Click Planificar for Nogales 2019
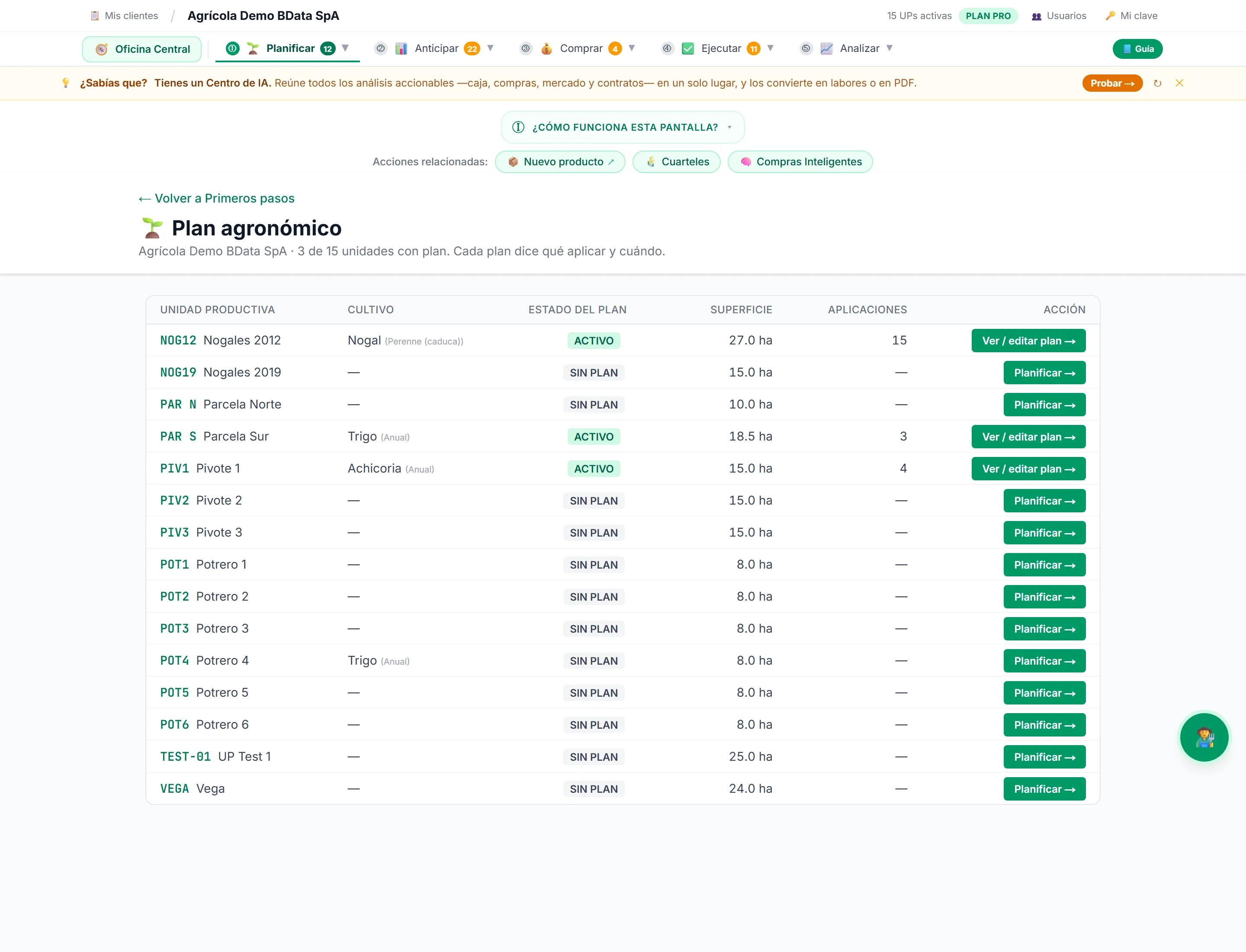 click(1044, 373)
